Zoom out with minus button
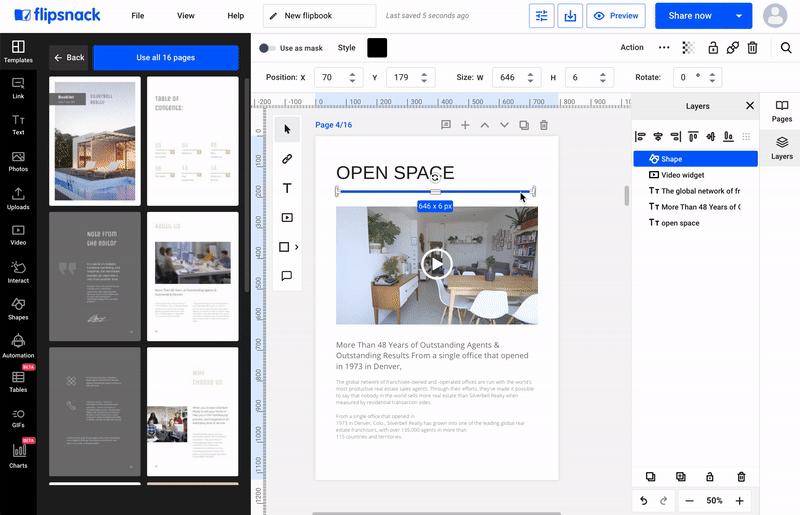The height and width of the screenshot is (515, 800). [689, 501]
